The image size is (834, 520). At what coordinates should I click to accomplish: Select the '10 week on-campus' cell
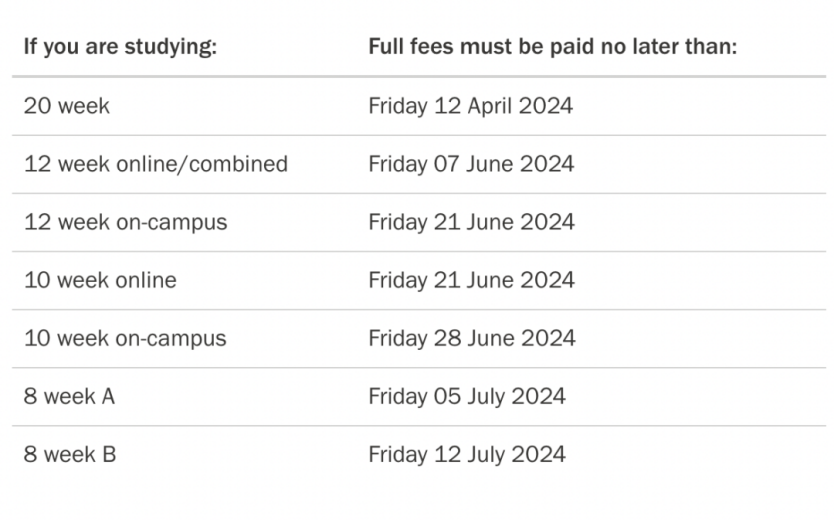coord(125,338)
